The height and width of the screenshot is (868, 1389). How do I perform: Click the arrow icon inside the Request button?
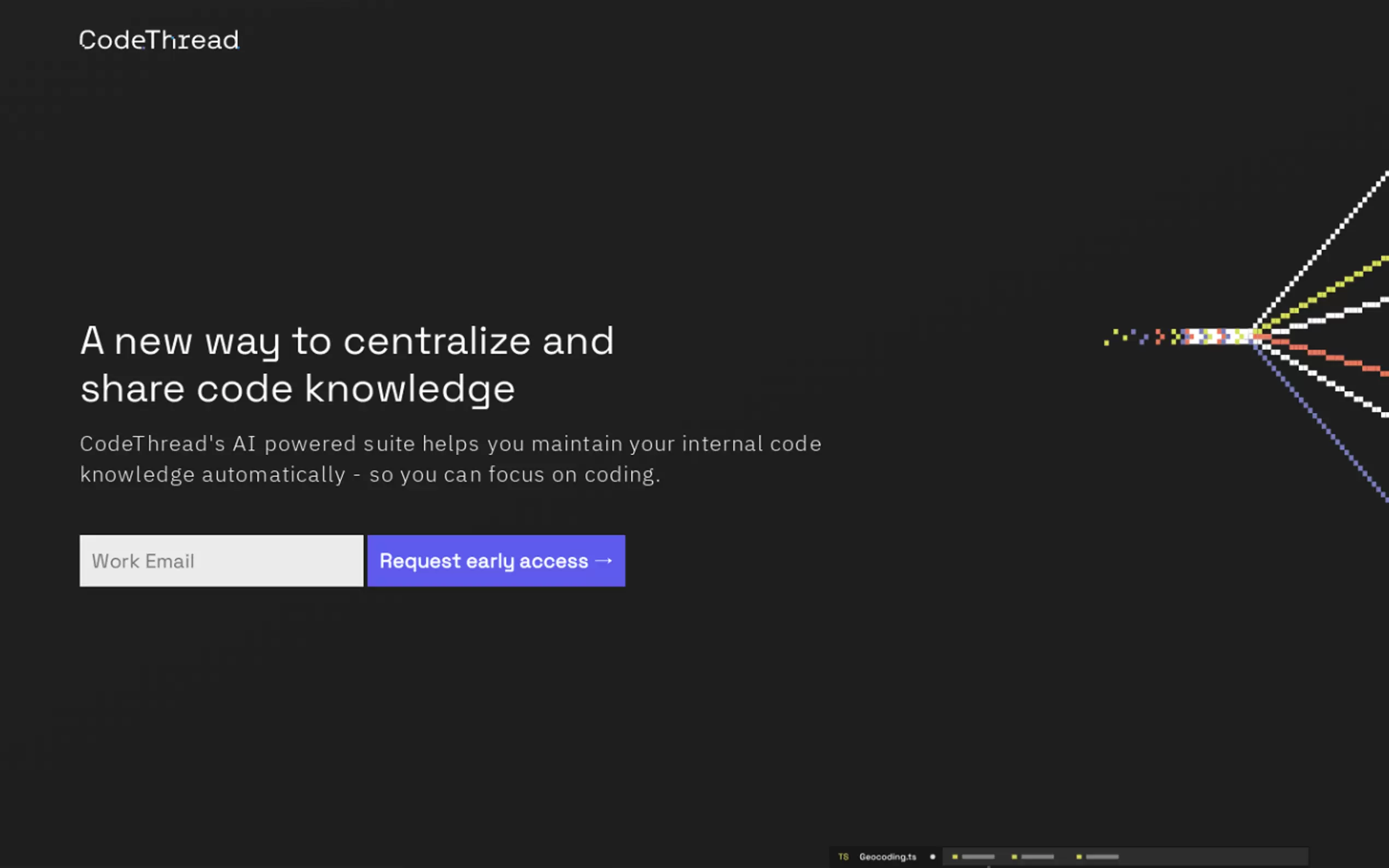point(604,560)
